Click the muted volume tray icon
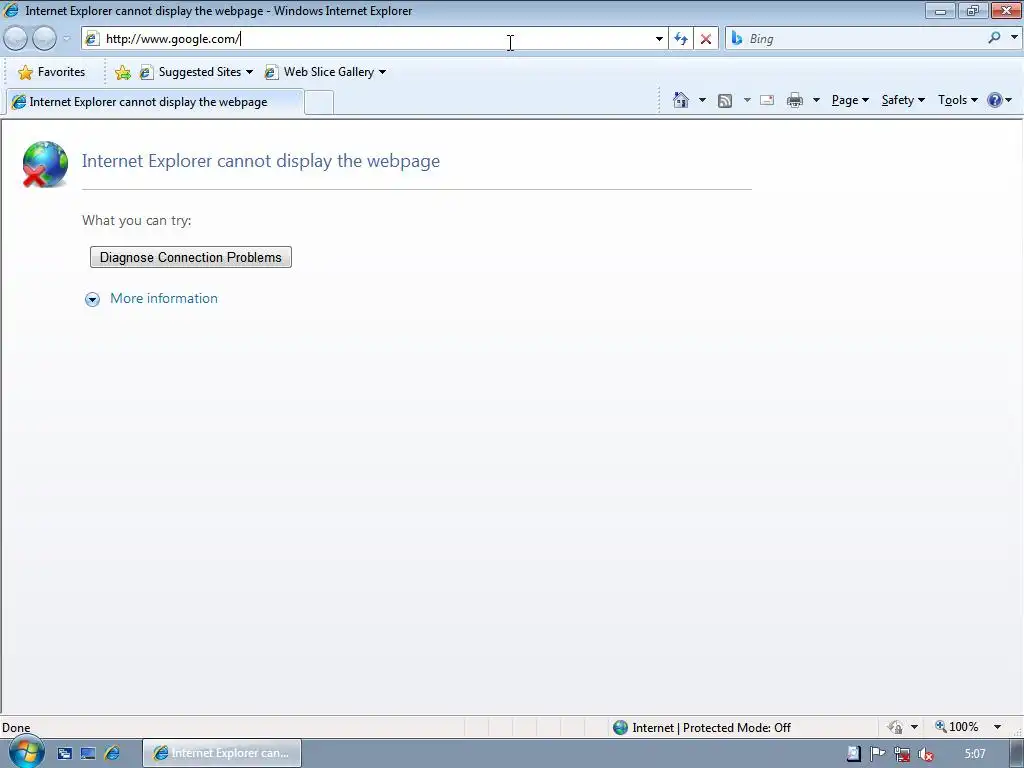 pyautogui.click(x=925, y=754)
